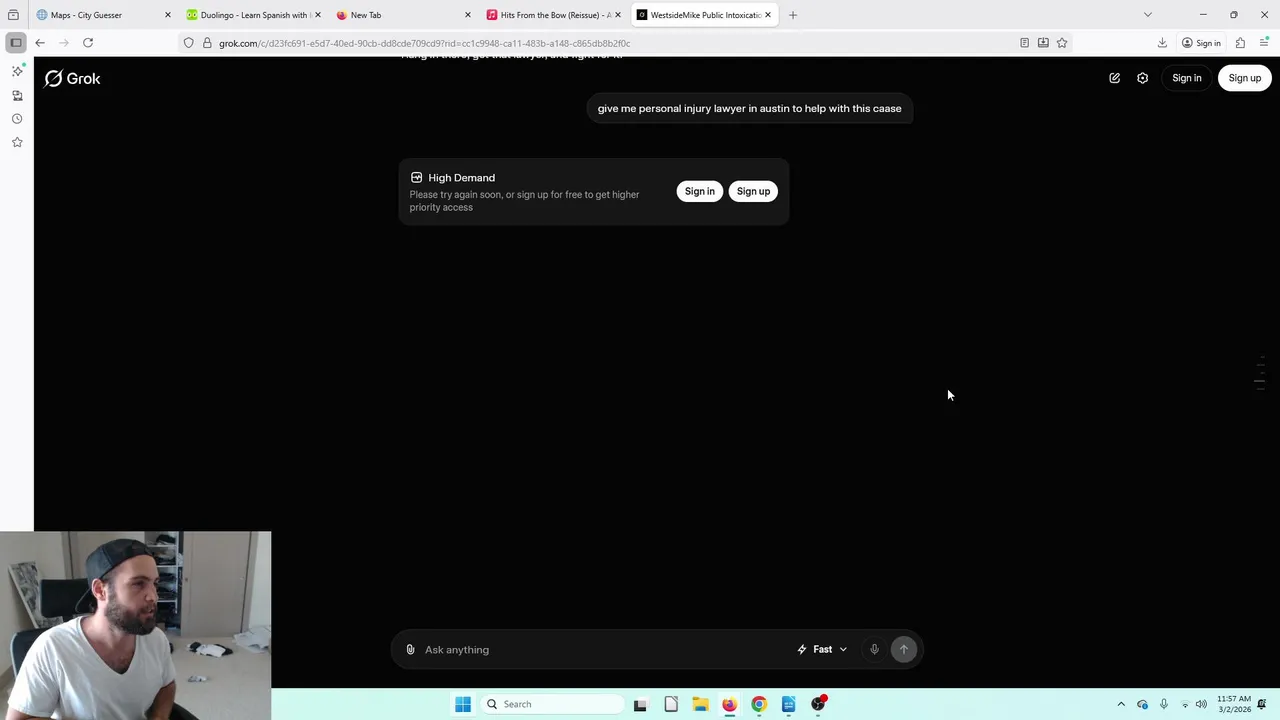
Task: Click the volume speaker tray icon
Action: click(1201, 704)
